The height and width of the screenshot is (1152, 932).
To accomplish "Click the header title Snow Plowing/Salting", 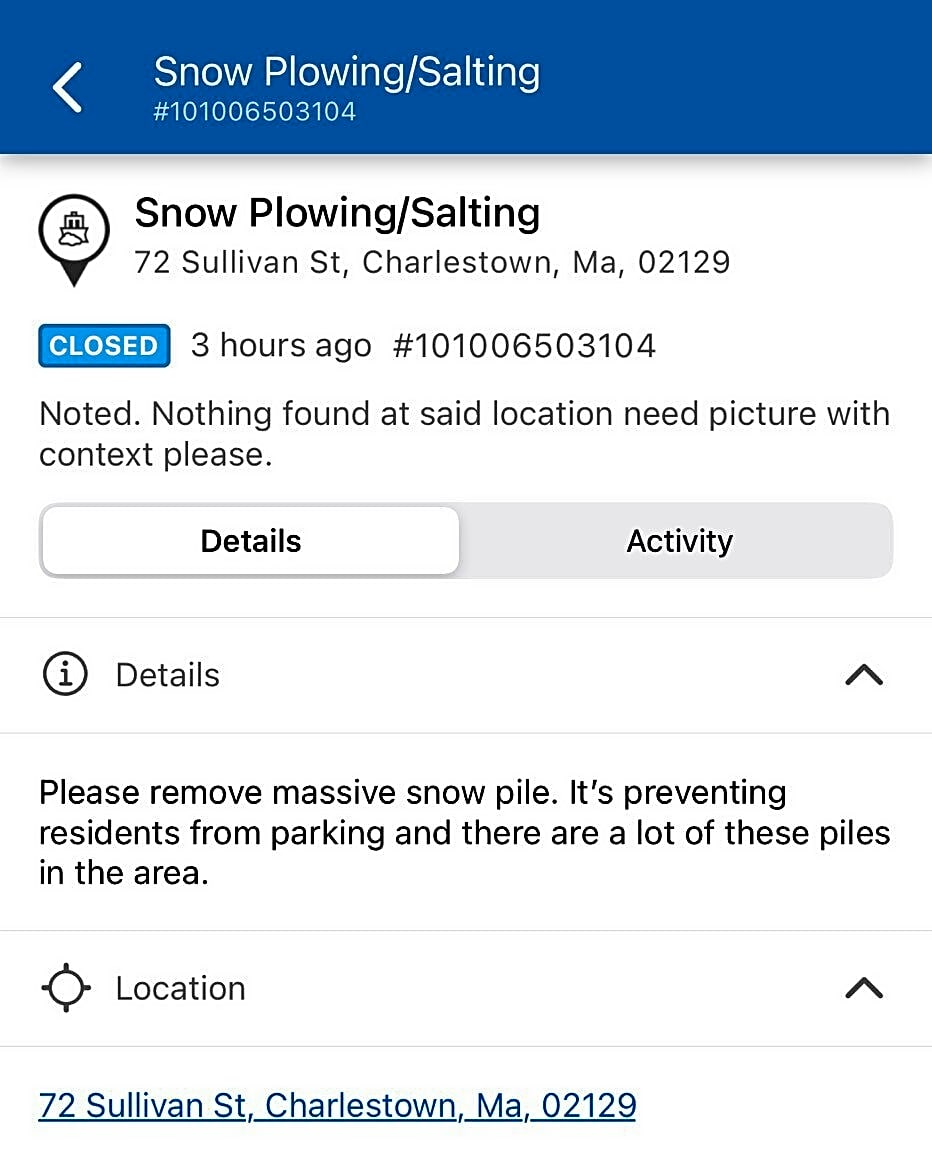I will pos(346,72).
